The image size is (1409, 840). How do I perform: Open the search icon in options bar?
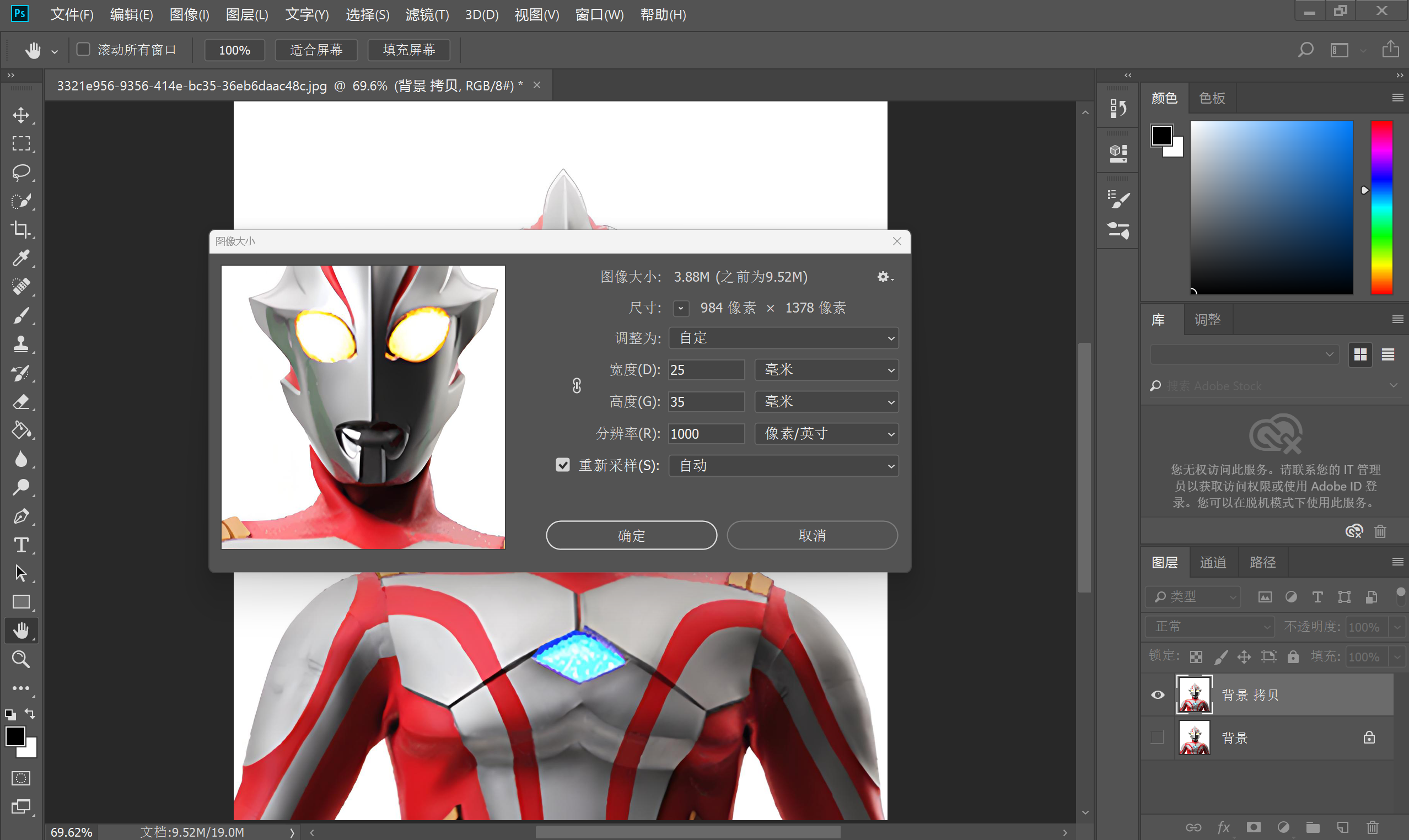point(1305,50)
